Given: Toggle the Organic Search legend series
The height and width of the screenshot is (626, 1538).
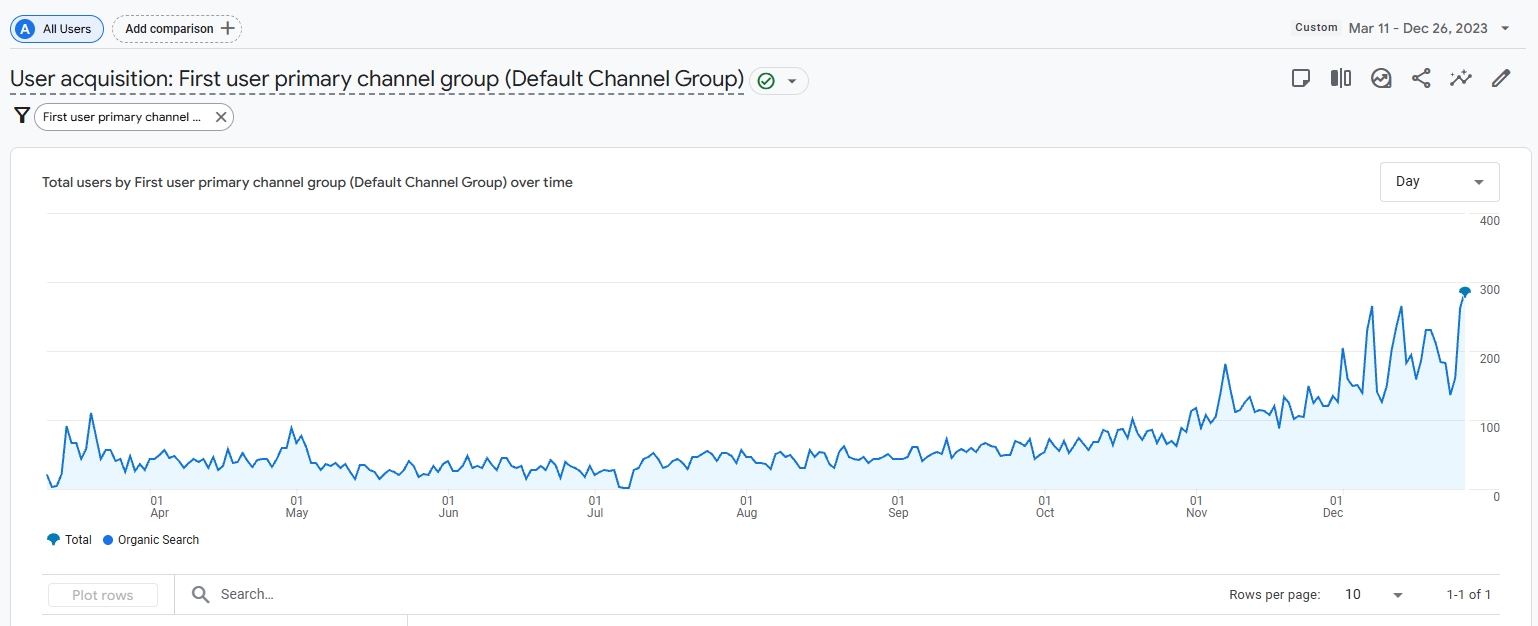Looking at the screenshot, I should click(x=151, y=540).
